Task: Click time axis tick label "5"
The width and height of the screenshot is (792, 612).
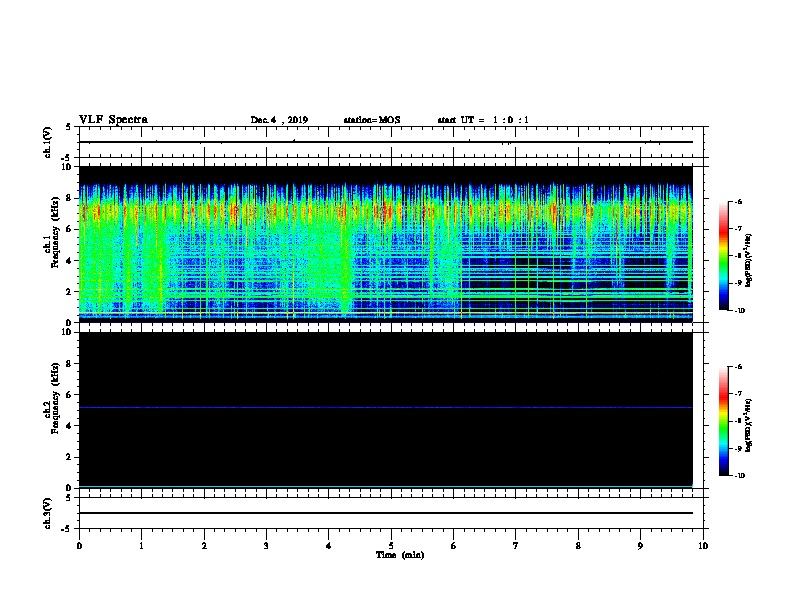Action: pyautogui.click(x=391, y=546)
